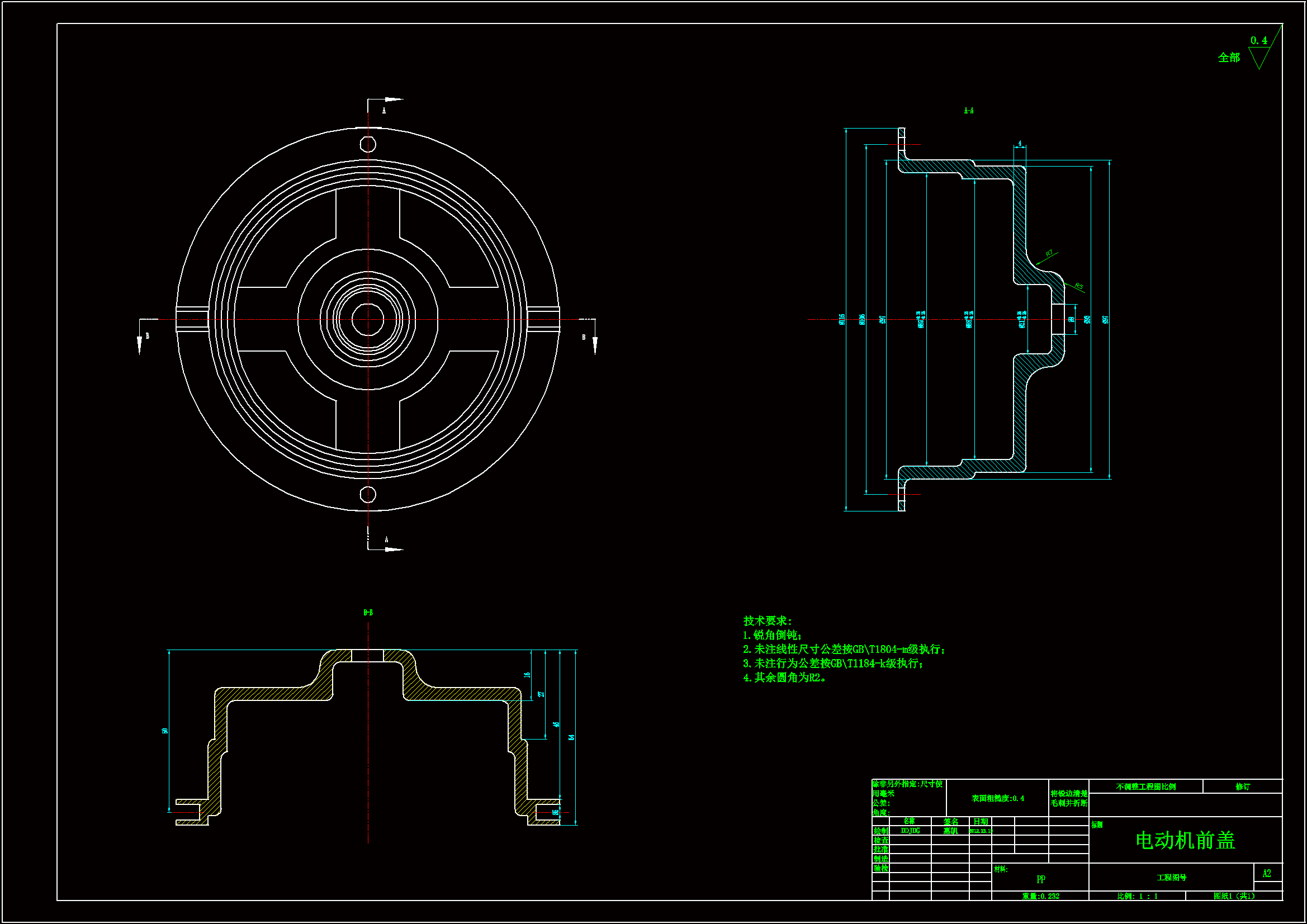This screenshot has height=924, width=1307.
Task: Select the B-B section view label
Action: (368, 613)
